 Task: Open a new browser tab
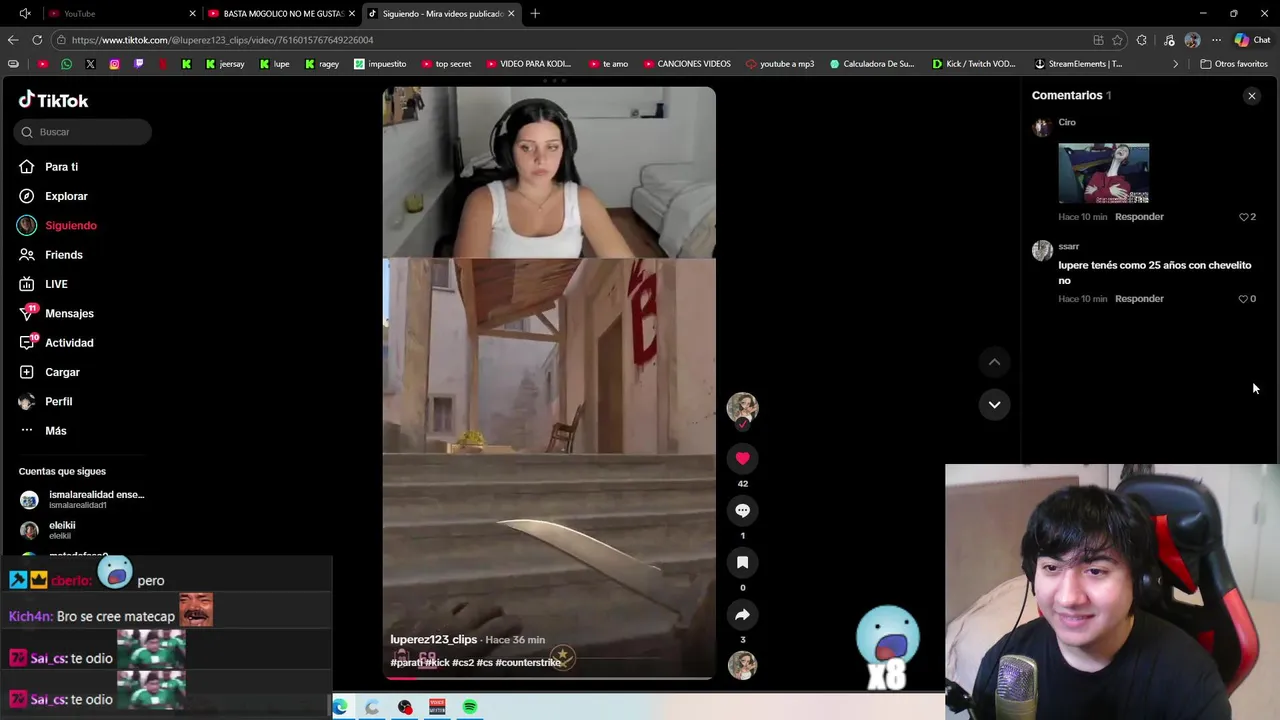(x=535, y=14)
